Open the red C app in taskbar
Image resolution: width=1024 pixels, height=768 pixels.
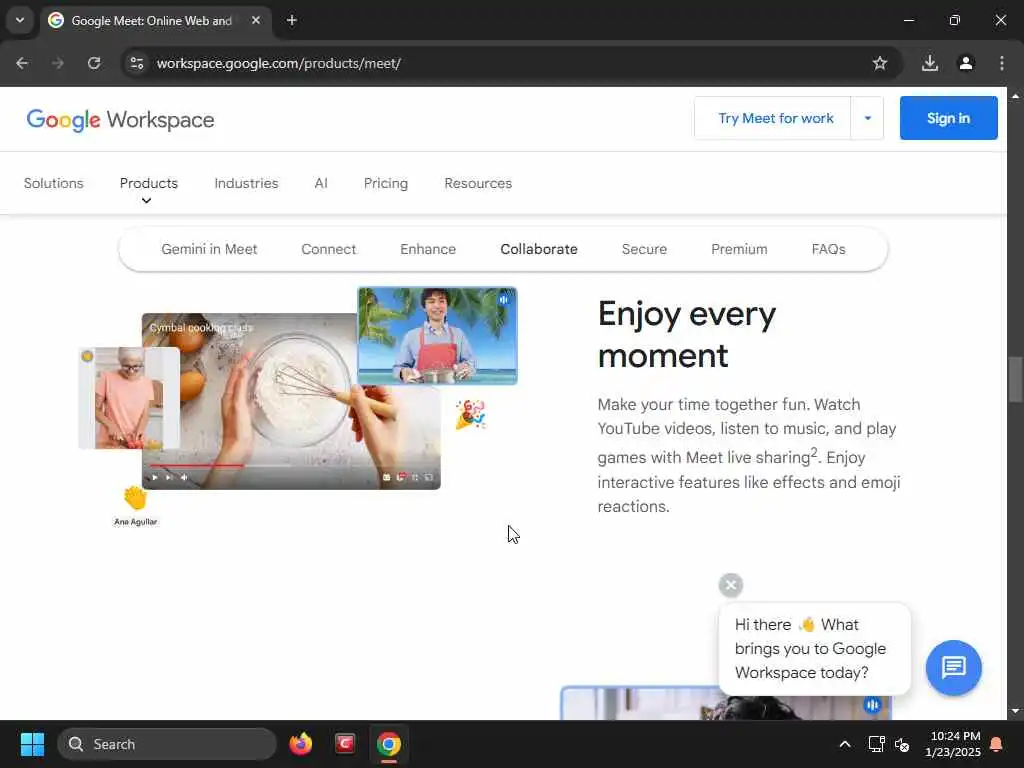click(x=345, y=744)
